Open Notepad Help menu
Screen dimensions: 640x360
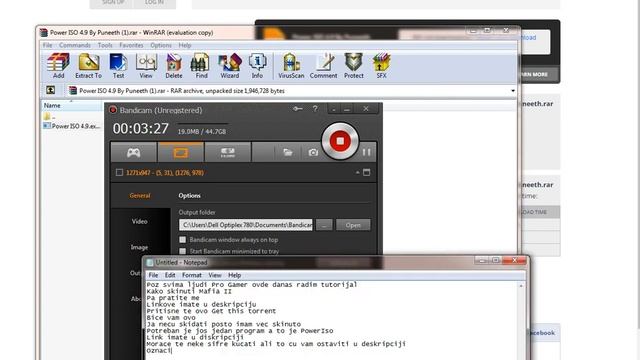[x=234, y=275]
